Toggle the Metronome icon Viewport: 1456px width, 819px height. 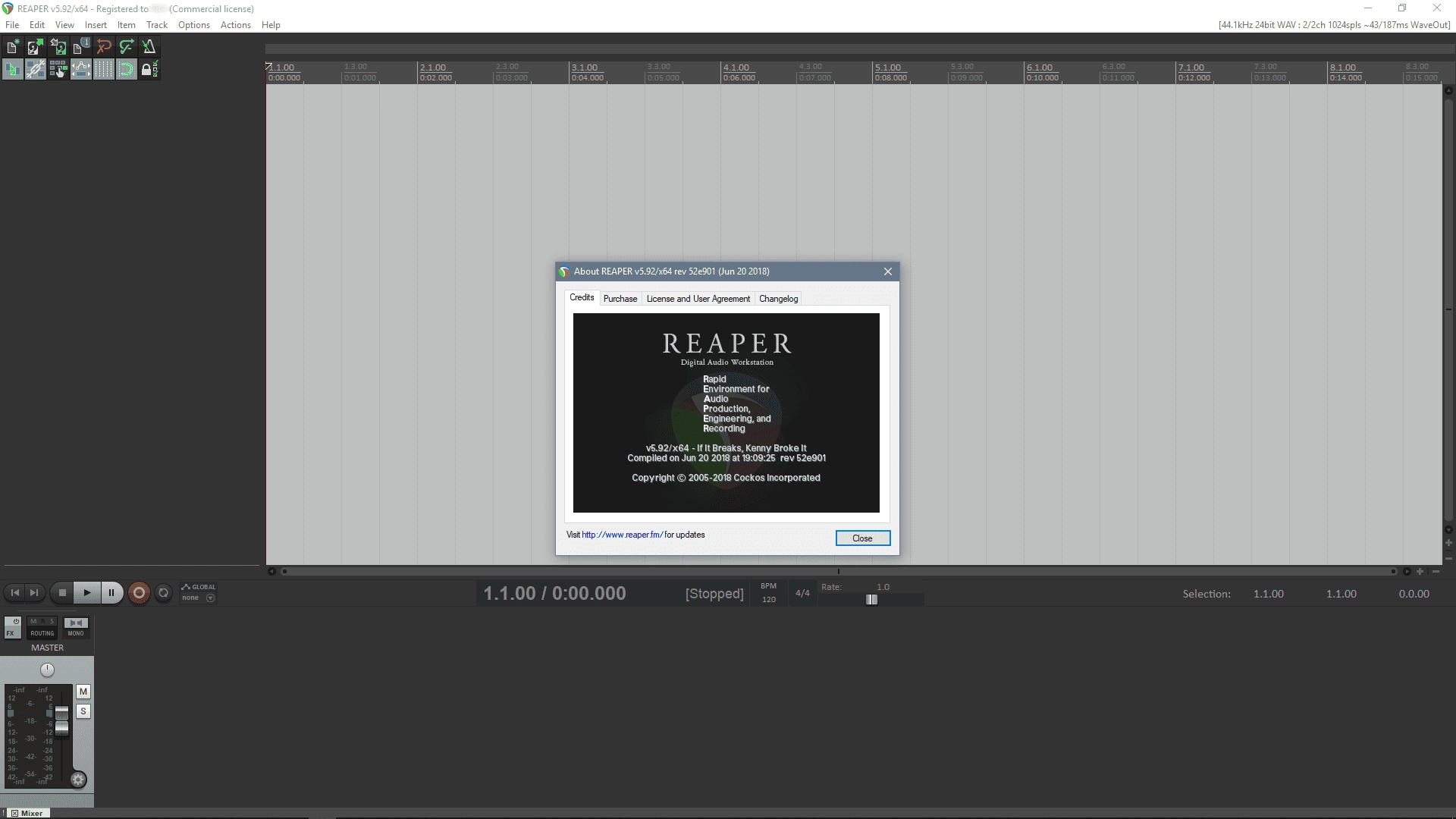point(149,47)
